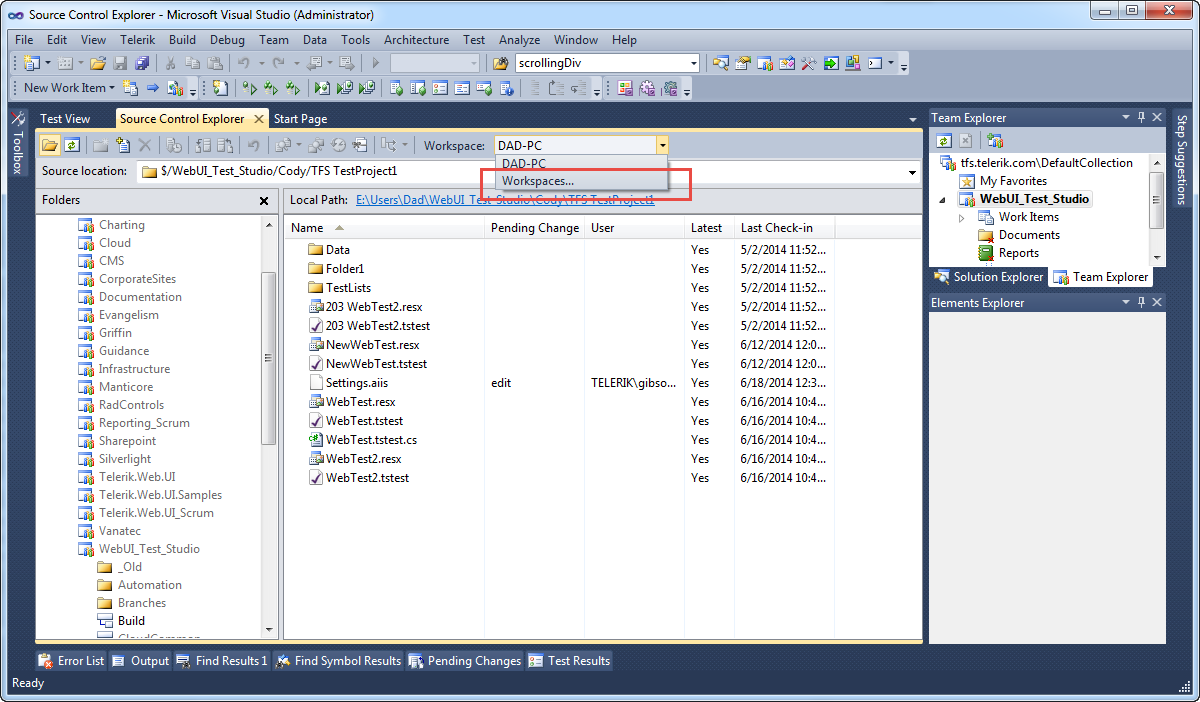
Task: Click refresh icon in Source Control Explorer toolbar
Action: point(72,146)
